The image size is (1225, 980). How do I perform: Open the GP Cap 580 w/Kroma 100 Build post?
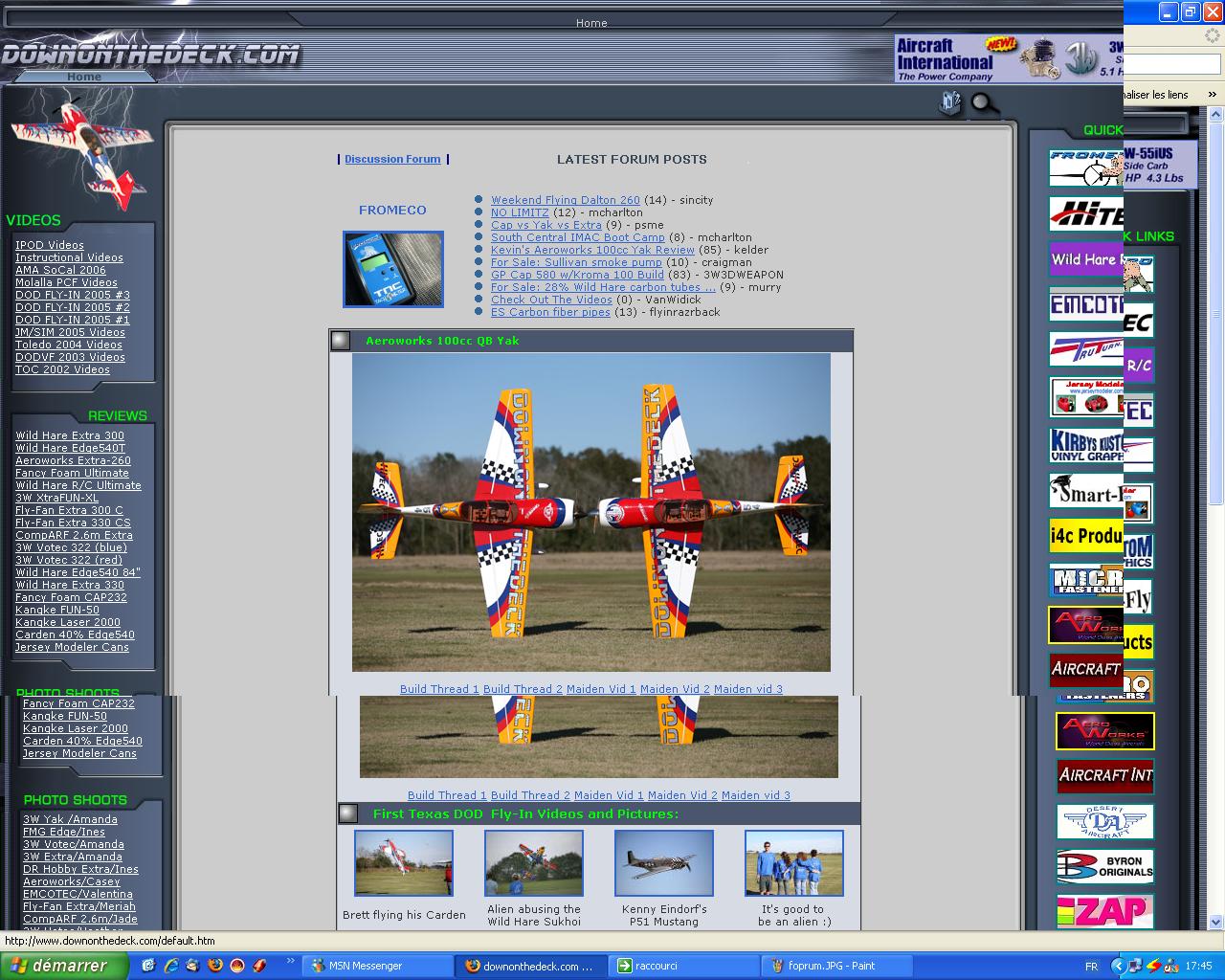pyautogui.click(x=577, y=275)
